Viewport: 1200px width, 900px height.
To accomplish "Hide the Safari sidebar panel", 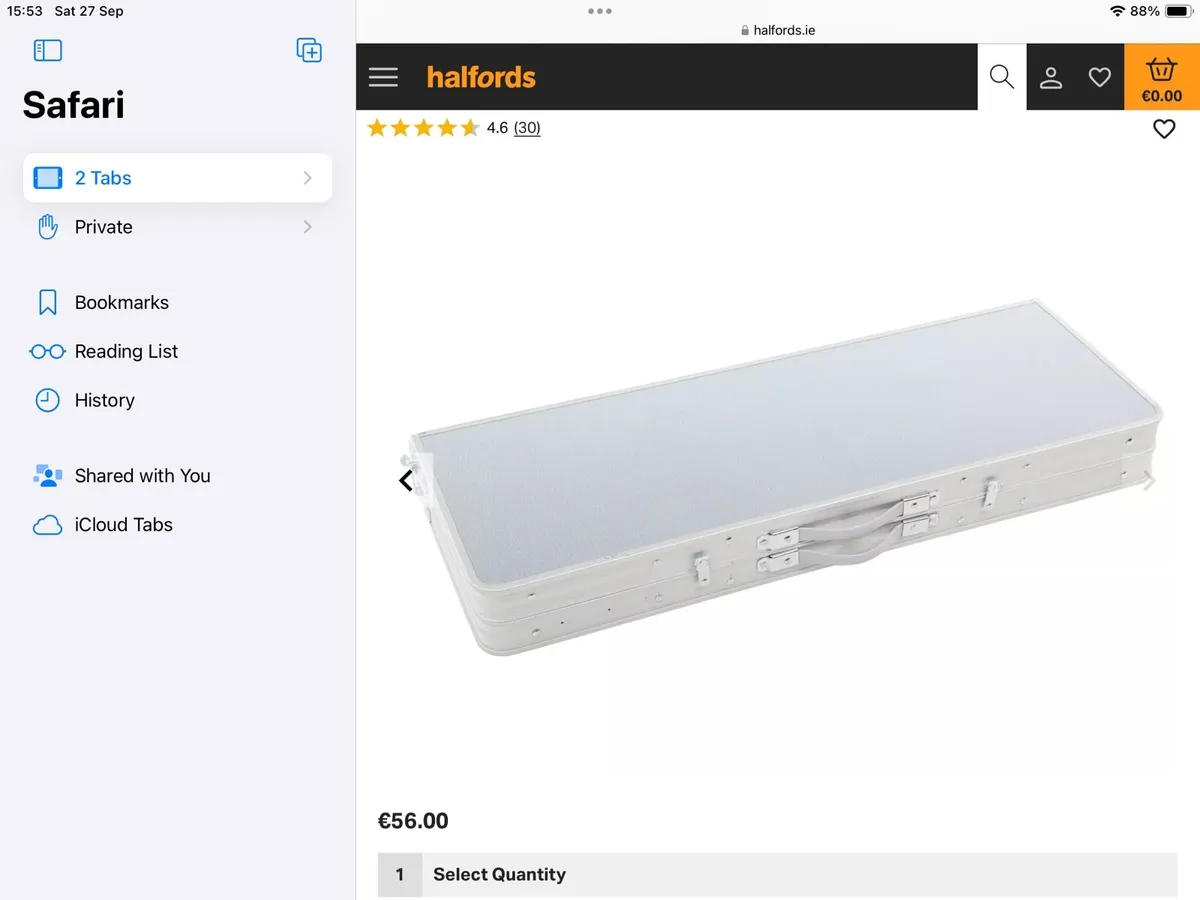I will (x=48, y=50).
